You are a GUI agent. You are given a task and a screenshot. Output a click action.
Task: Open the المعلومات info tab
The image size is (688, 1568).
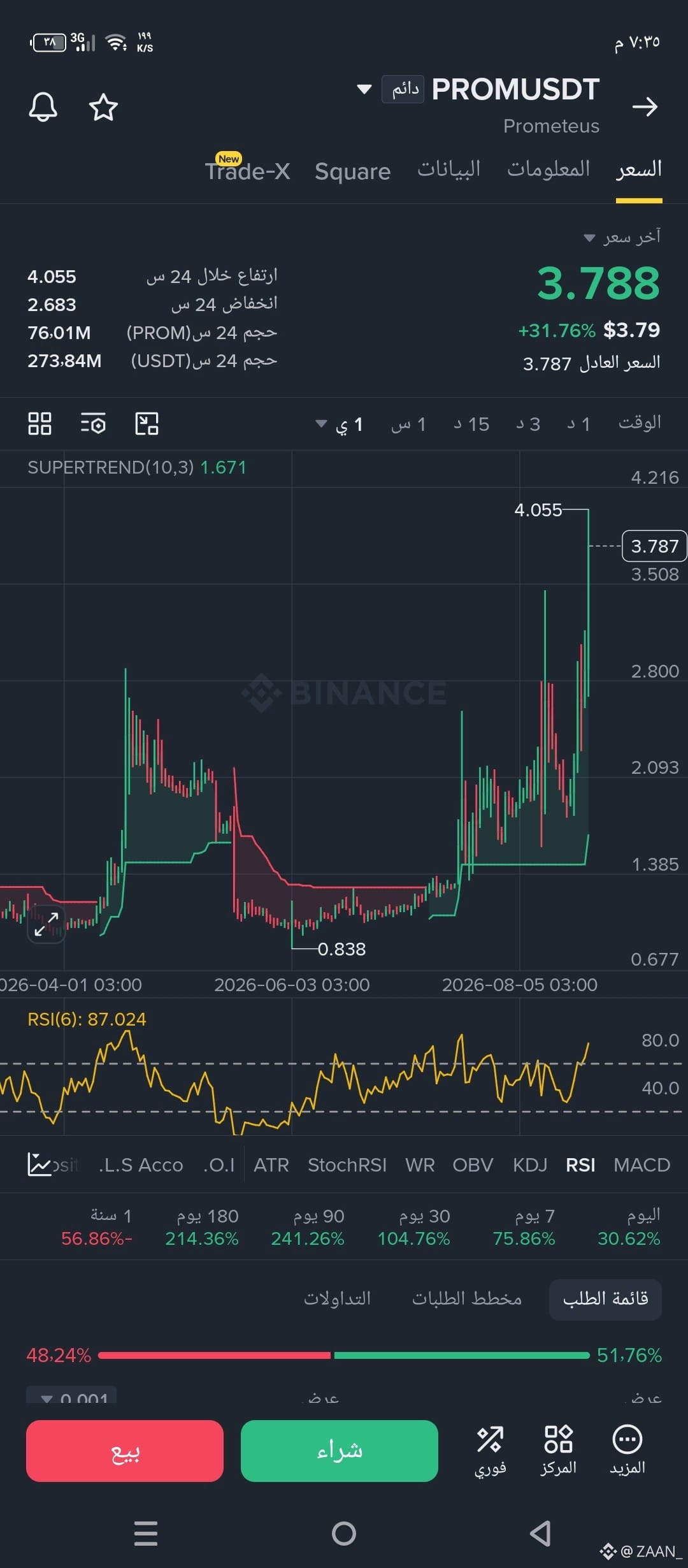click(x=548, y=170)
